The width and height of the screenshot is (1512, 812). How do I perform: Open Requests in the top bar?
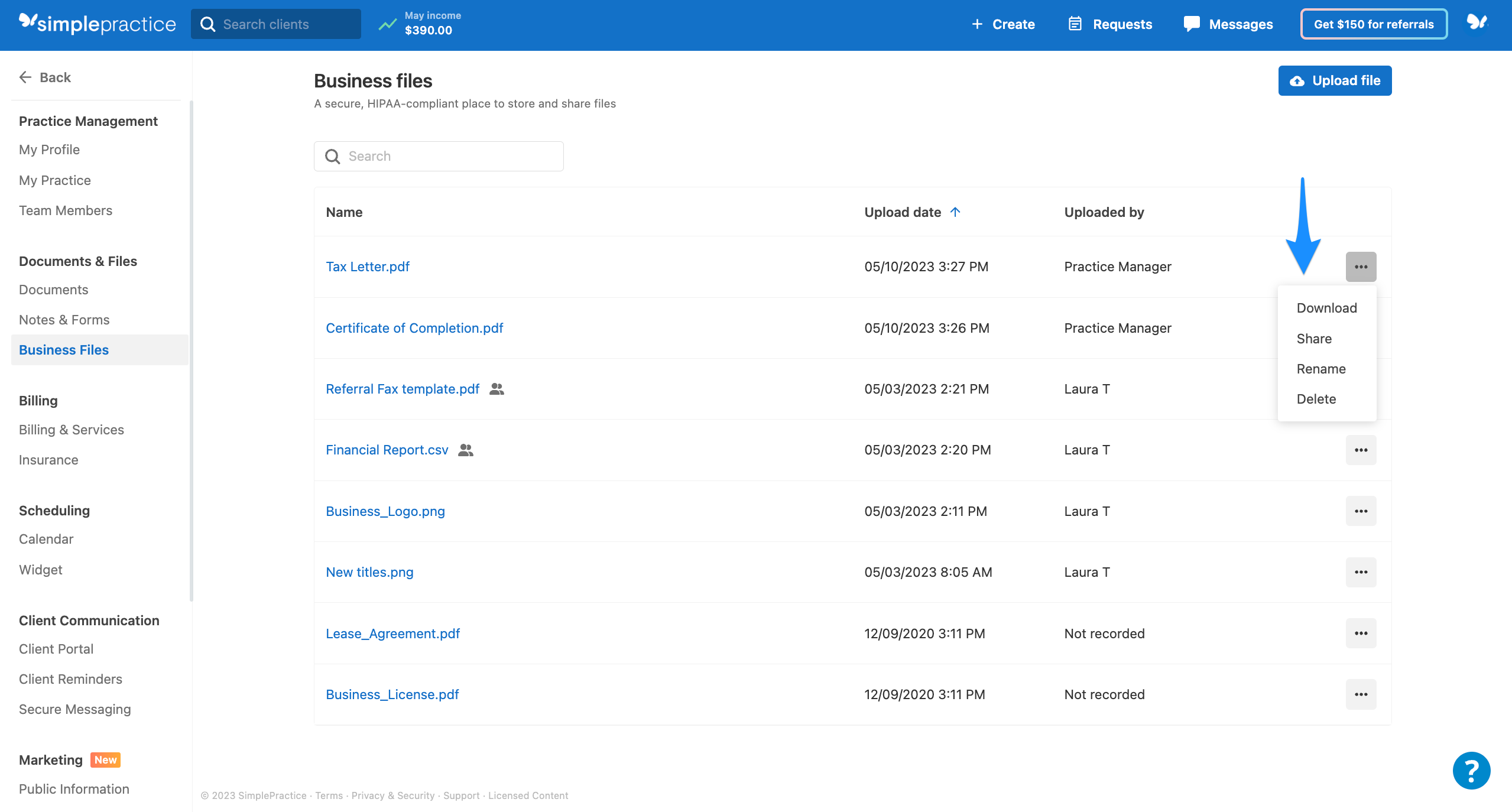point(1110,24)
